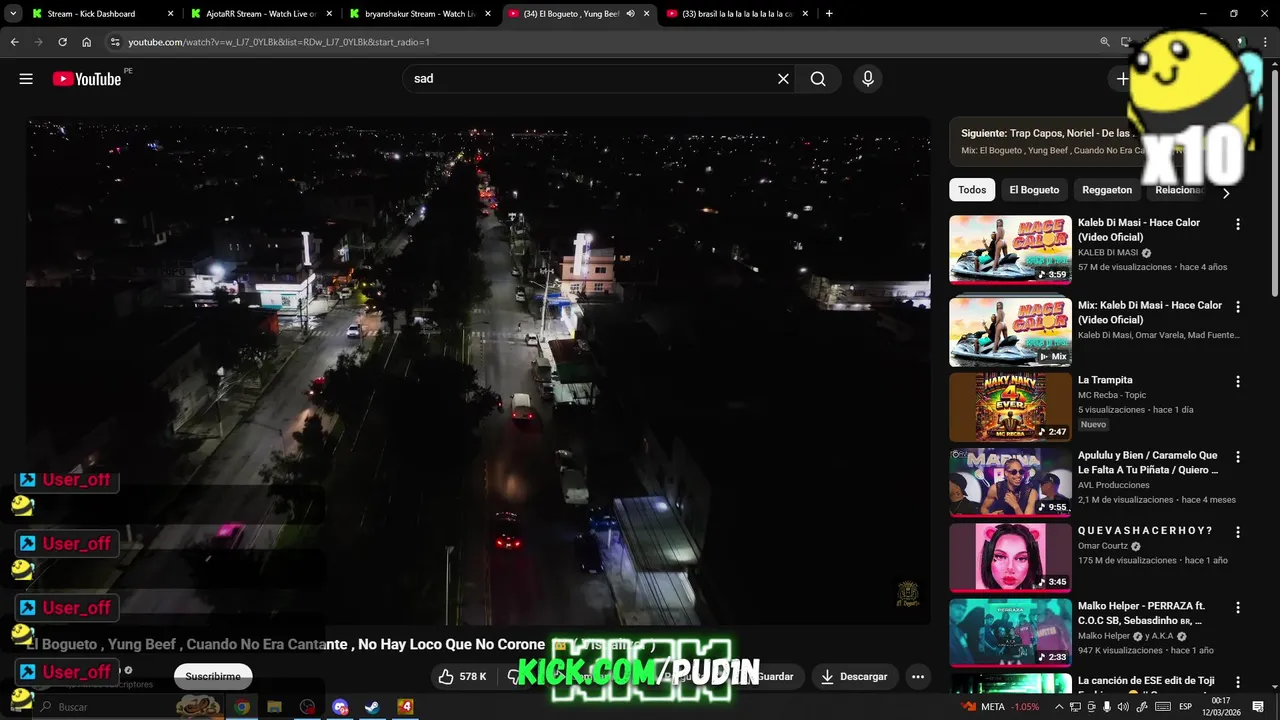
Task: Open the Omar Courtz channel name
Action: pyautogui.click(x=1103, y=546)
